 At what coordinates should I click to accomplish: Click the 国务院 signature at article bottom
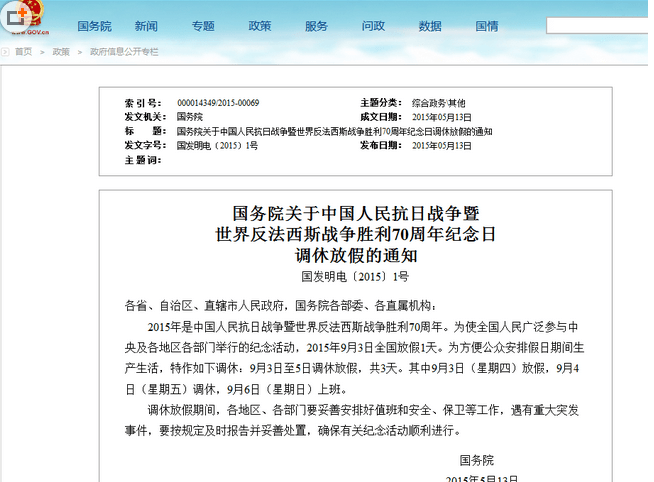476,460
